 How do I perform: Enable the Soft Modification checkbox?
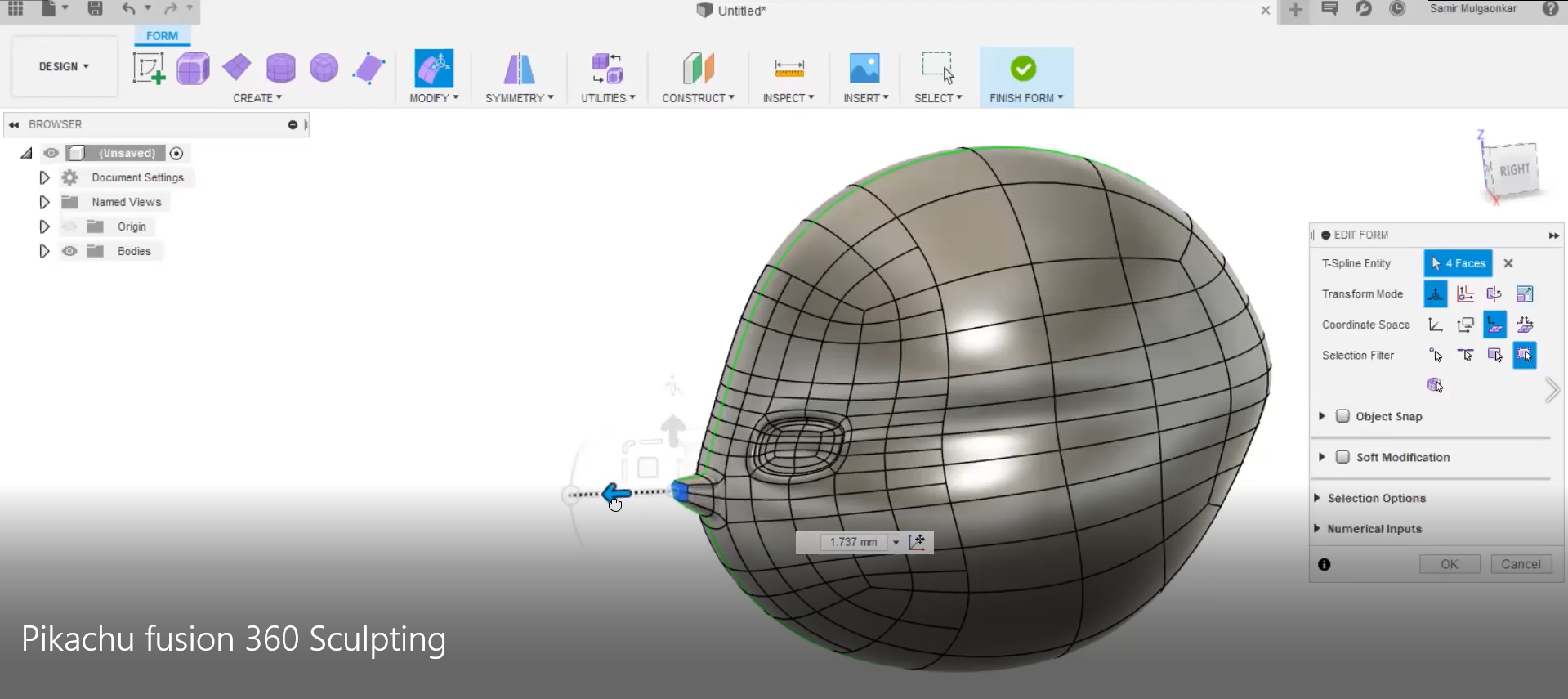click(1342, 457)
